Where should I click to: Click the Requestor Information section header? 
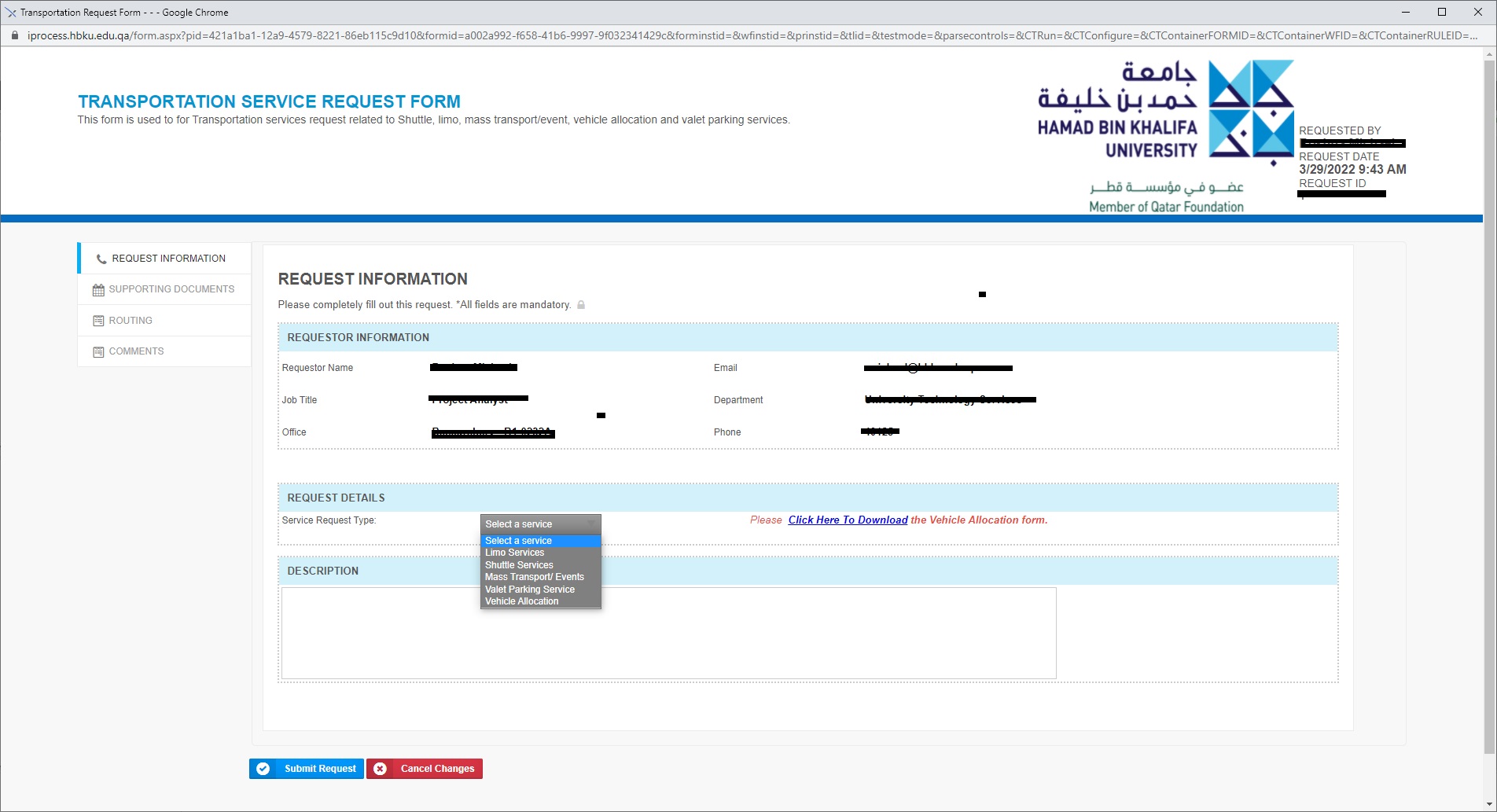pyautogui.click(x=808, y=337)
